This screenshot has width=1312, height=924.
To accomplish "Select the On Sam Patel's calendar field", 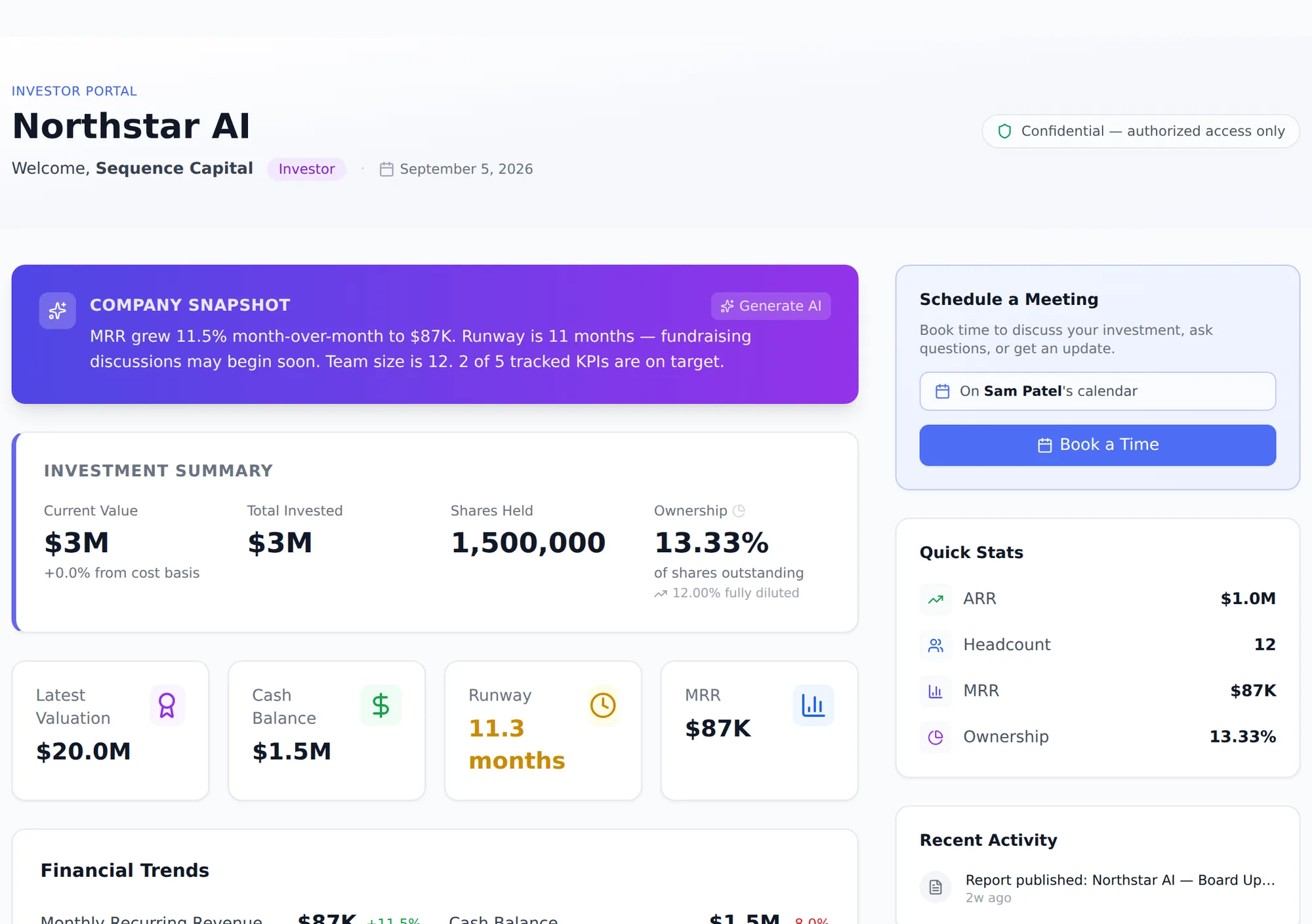I will [x=1097, y=392].
